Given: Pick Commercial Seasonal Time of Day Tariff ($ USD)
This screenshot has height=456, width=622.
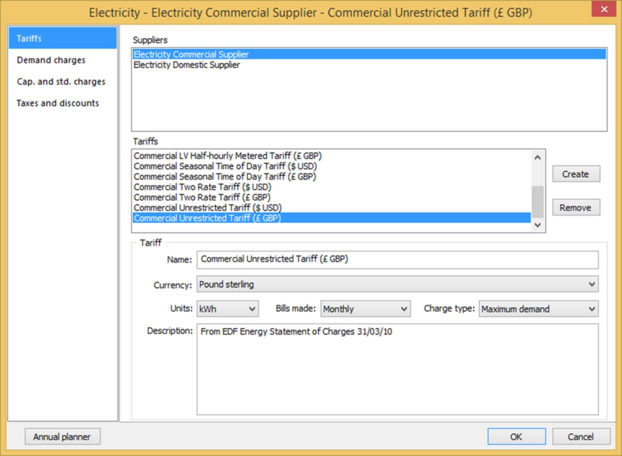Looking at the screenshot, I should click(x=225, y=166).
